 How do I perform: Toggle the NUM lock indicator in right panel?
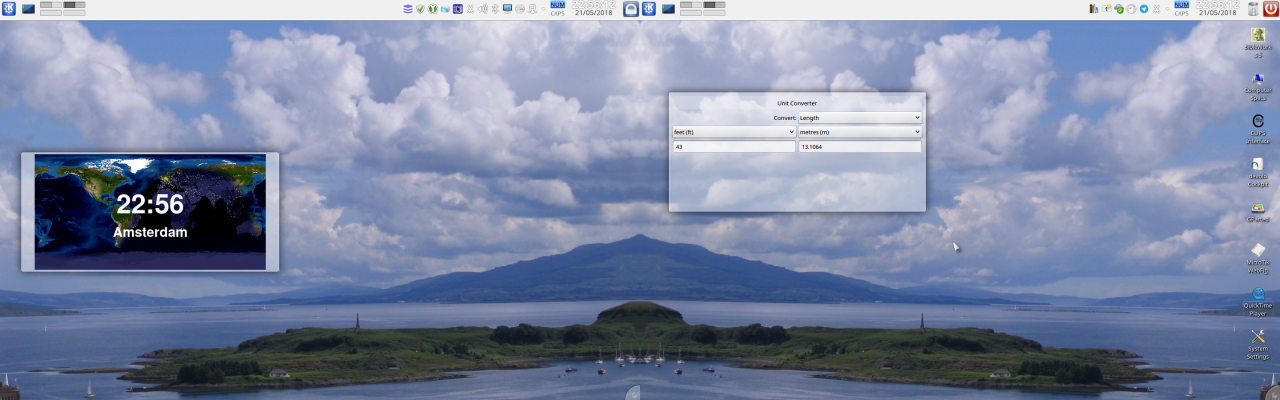(1181, 5)
